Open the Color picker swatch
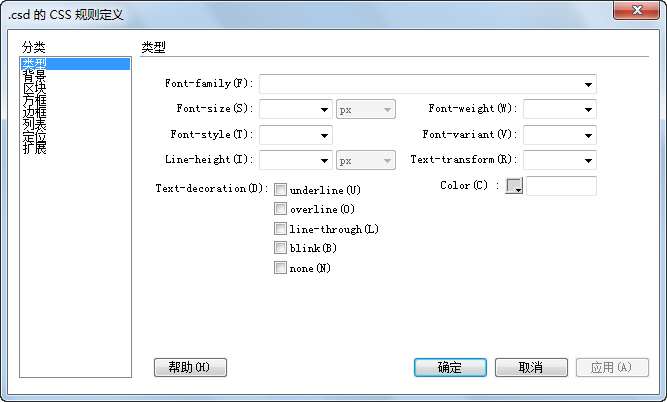Screen dimensions: 667x402 point(515,186)
